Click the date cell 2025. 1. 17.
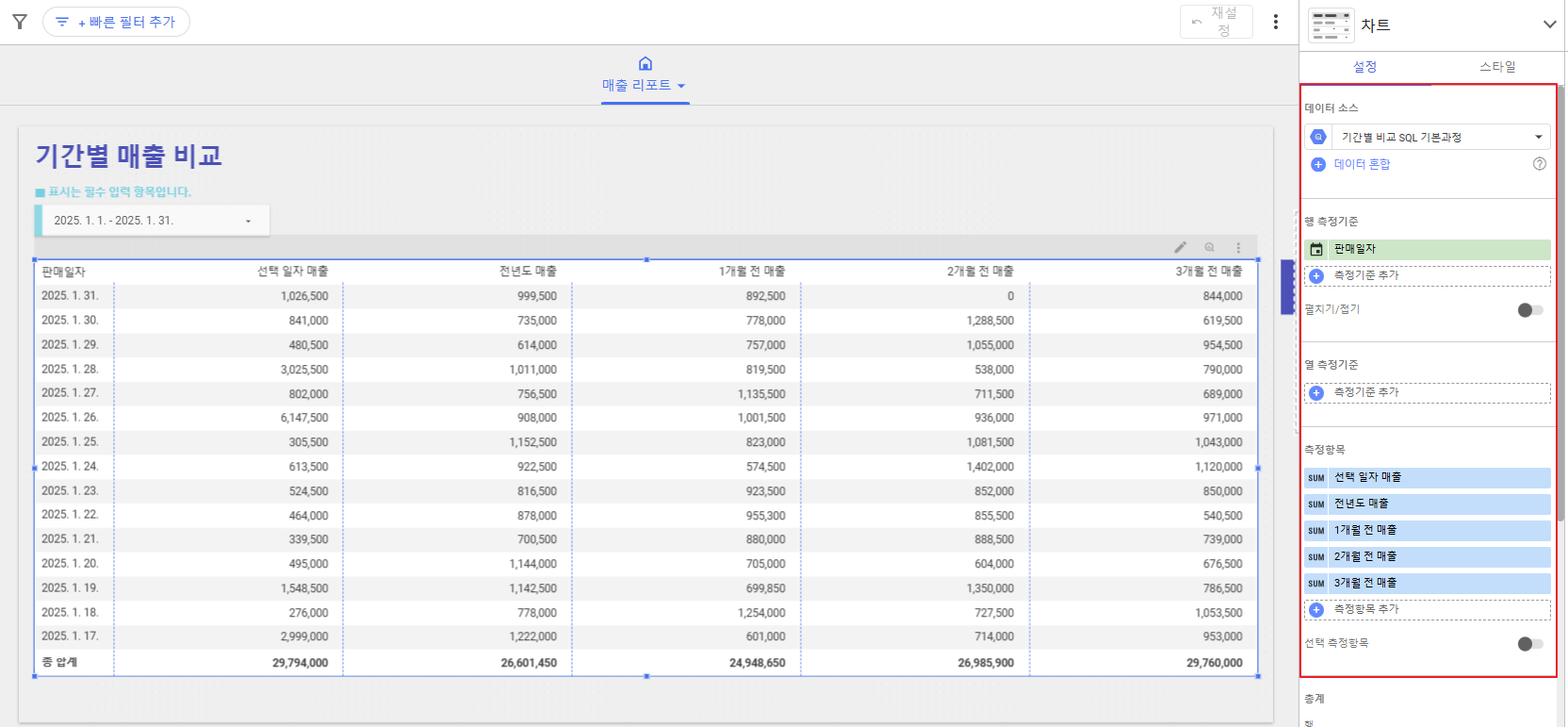The image size is (1568, 727). (x=70, y=636)
